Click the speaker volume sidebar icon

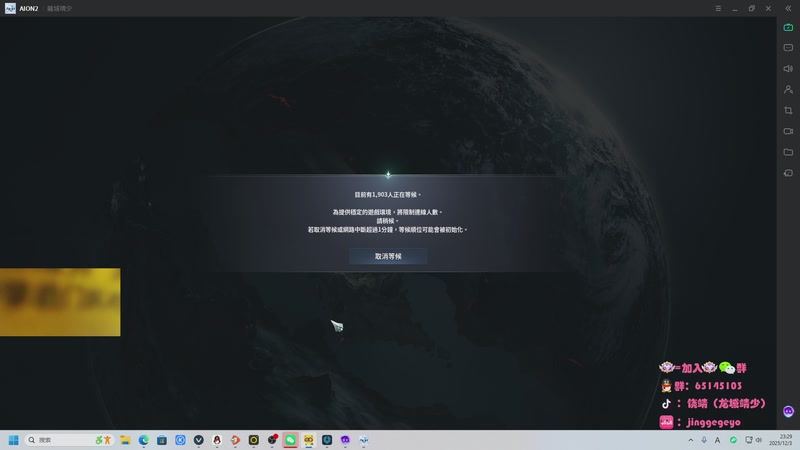[788, 68]
